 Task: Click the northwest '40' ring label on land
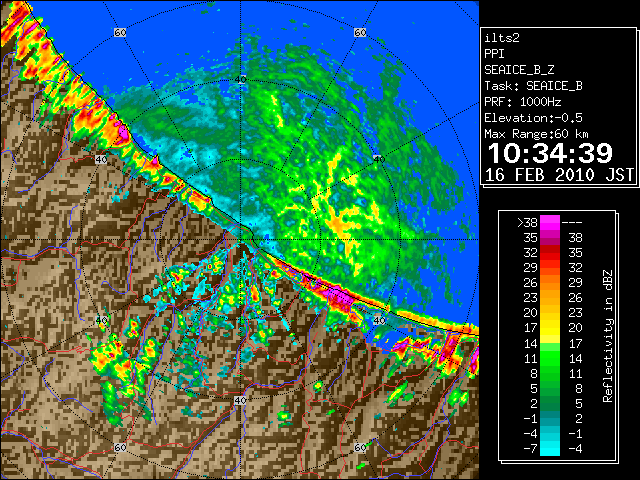pos(101,159)
